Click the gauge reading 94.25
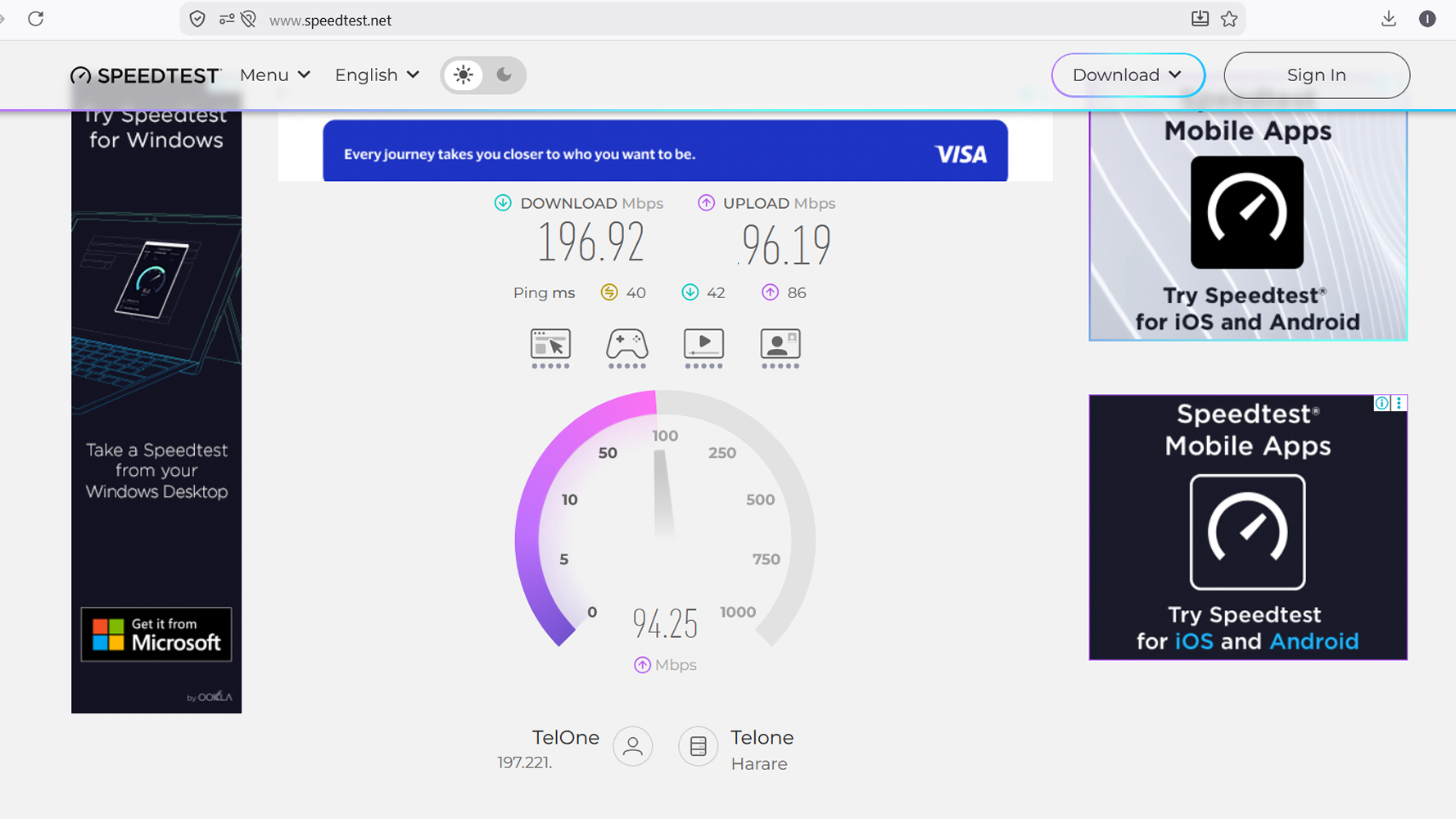Viewport: 1456px width, 819px height. click(665, 624)
